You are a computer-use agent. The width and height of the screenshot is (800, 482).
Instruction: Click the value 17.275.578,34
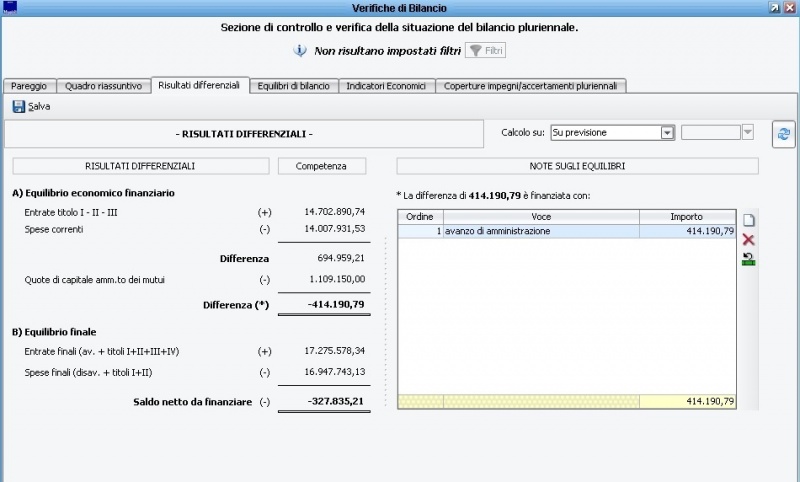point(335,351)
